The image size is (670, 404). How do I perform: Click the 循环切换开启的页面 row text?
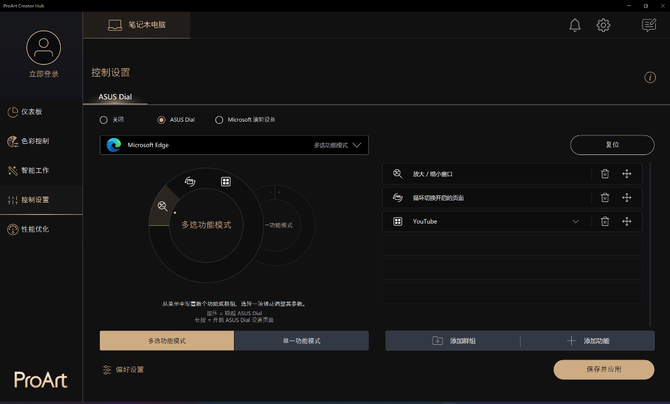click(438, 198)
